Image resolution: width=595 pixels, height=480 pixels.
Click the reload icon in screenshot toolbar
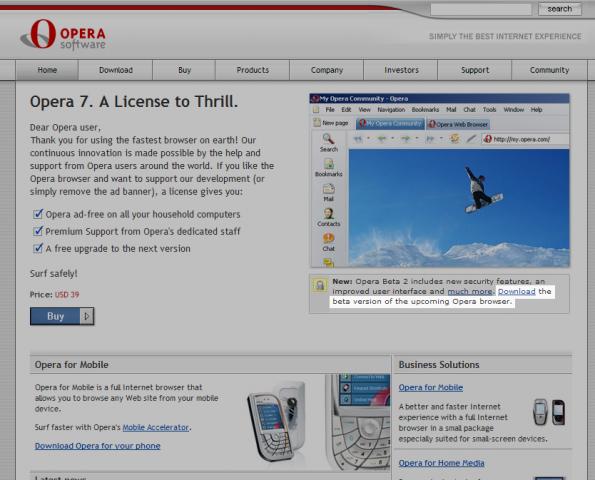point(454,139)
